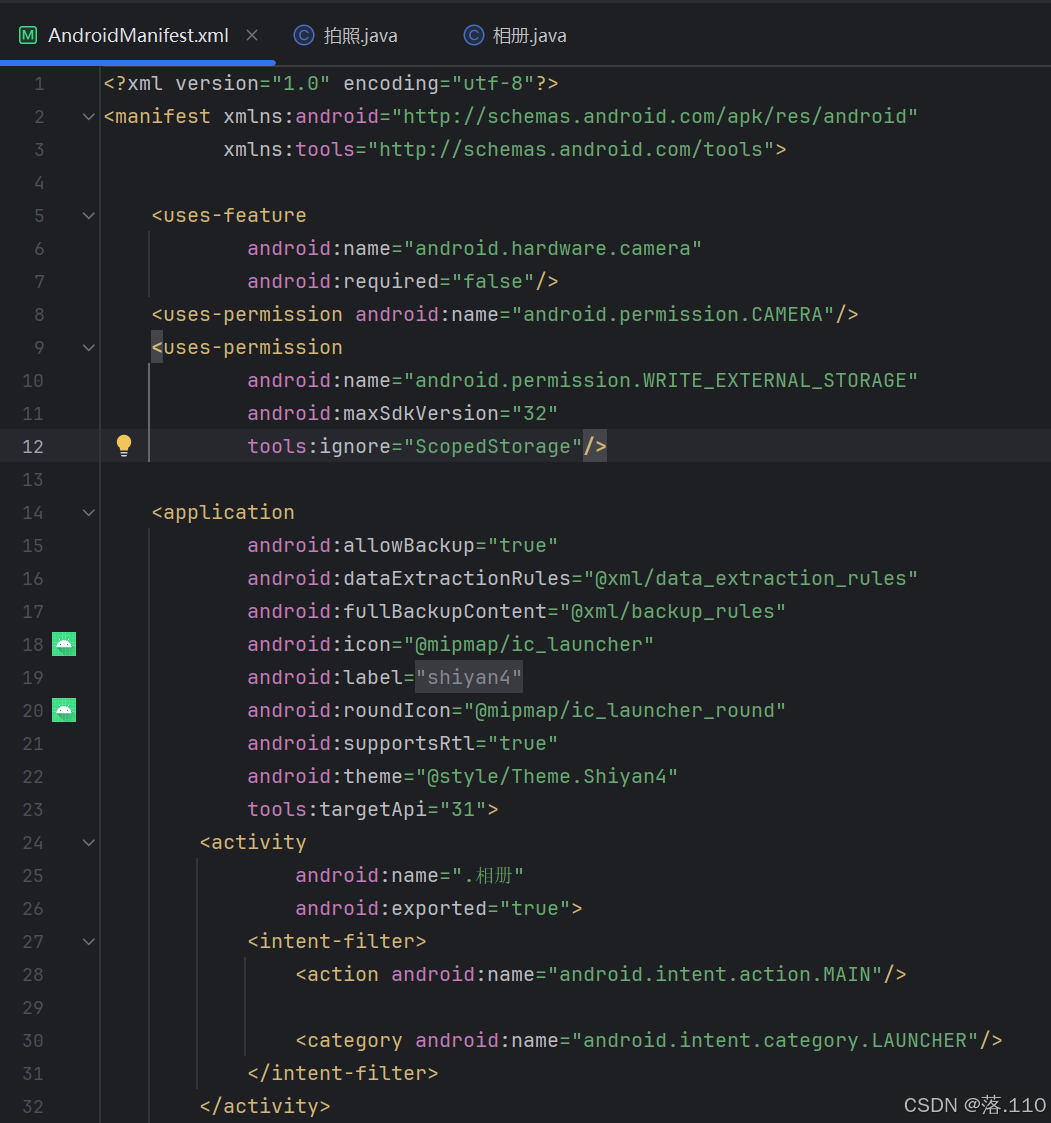1051x1123 pixels.
Task: Switch to the 相册.java tab
Action: coord(530,34)
